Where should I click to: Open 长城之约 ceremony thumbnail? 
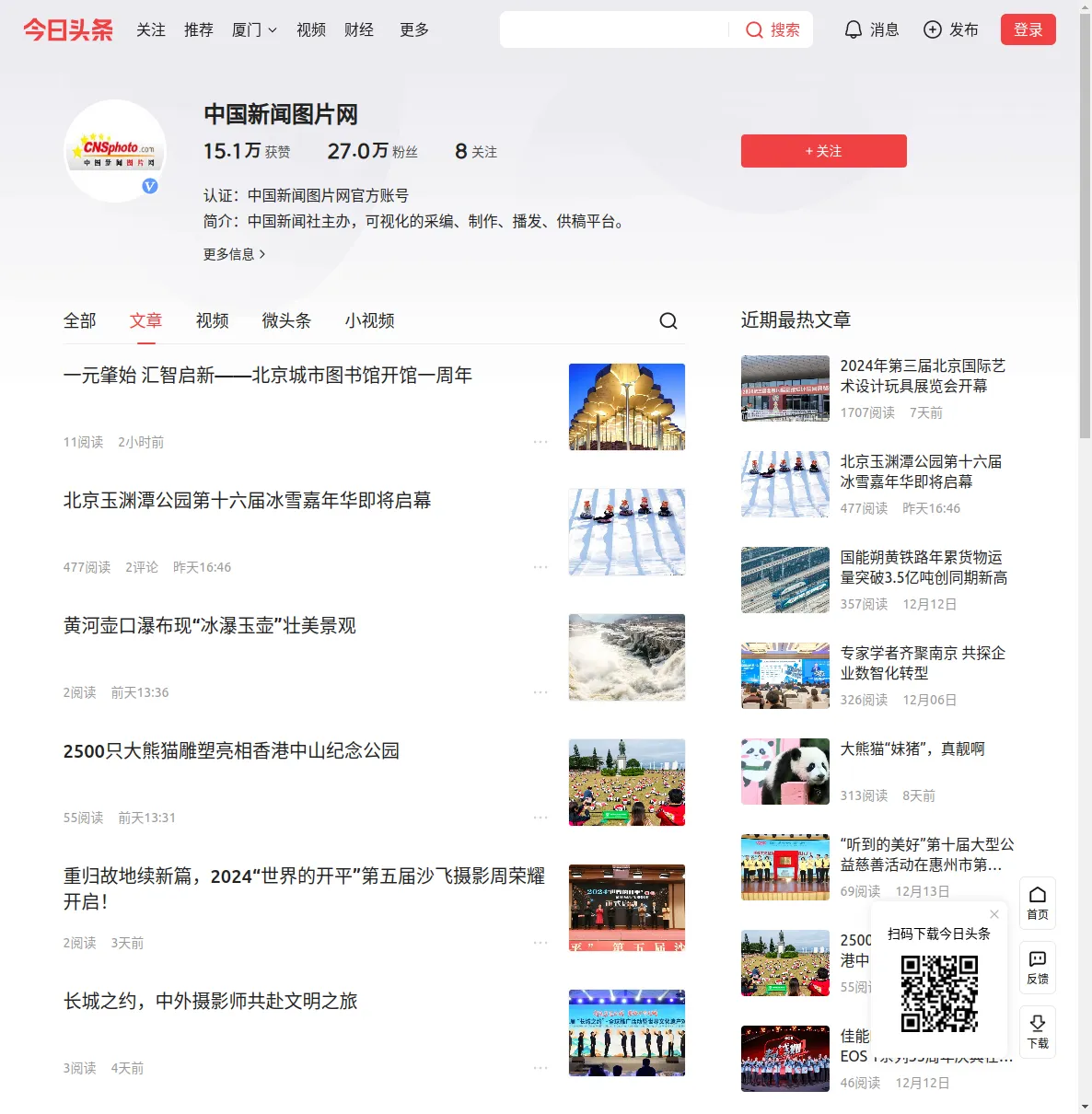627,1033
